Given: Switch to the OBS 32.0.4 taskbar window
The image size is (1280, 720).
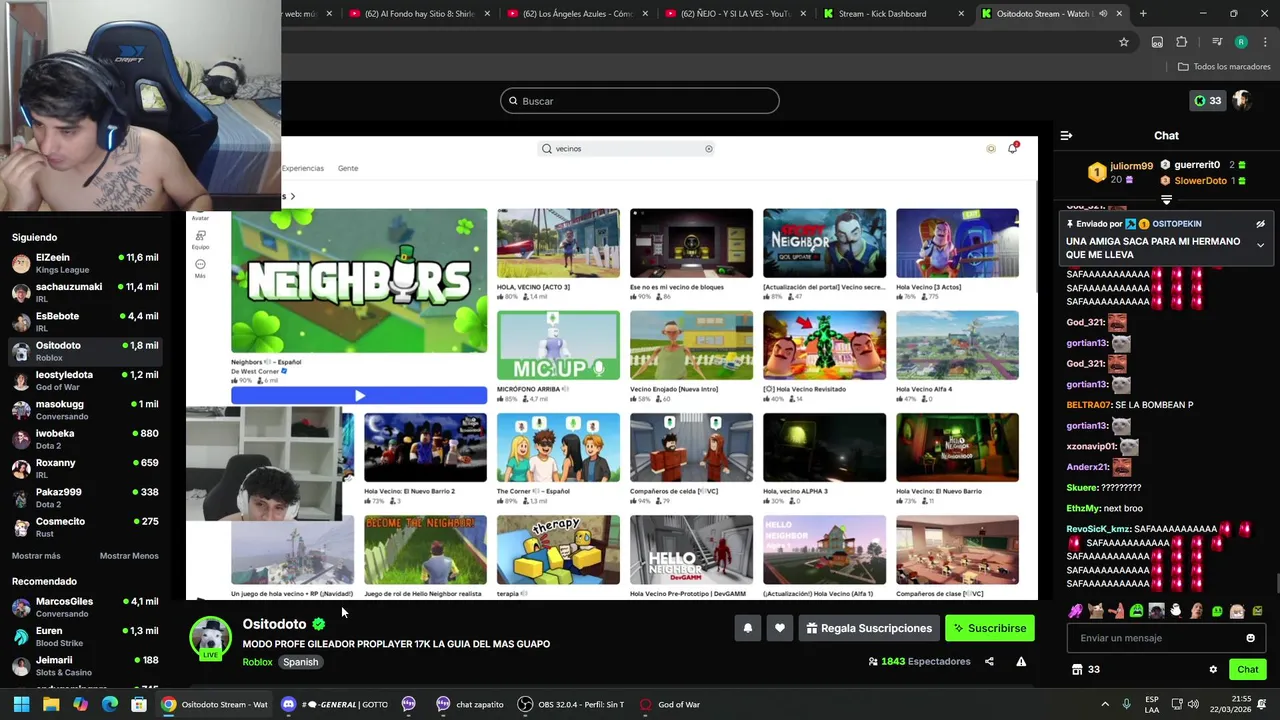Looking at the screenshot, I should pyautogui.click(x=571, y=704).
